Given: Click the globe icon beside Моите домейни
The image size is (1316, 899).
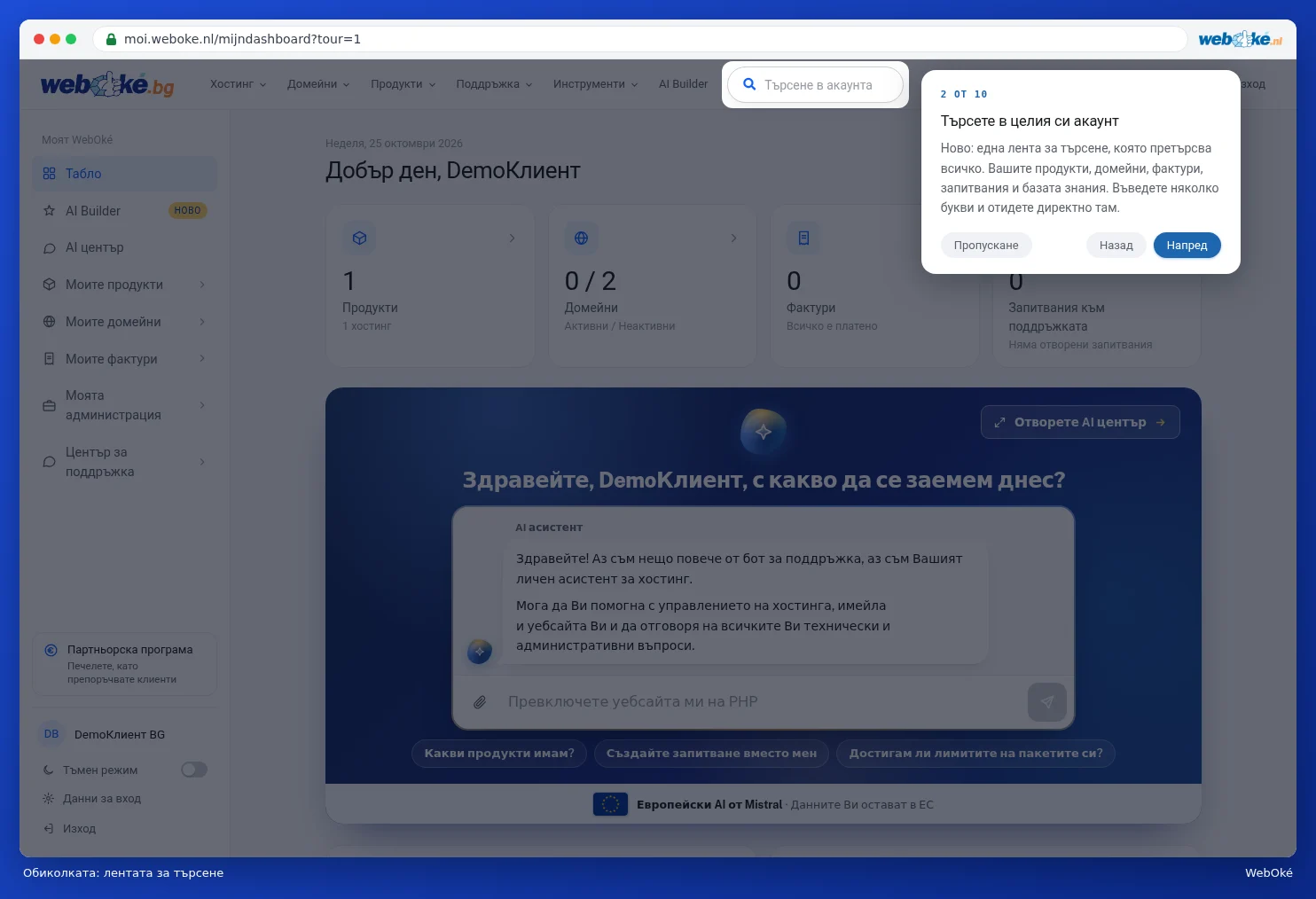Looking at the screenshot, I should click(x=49, y=322).
